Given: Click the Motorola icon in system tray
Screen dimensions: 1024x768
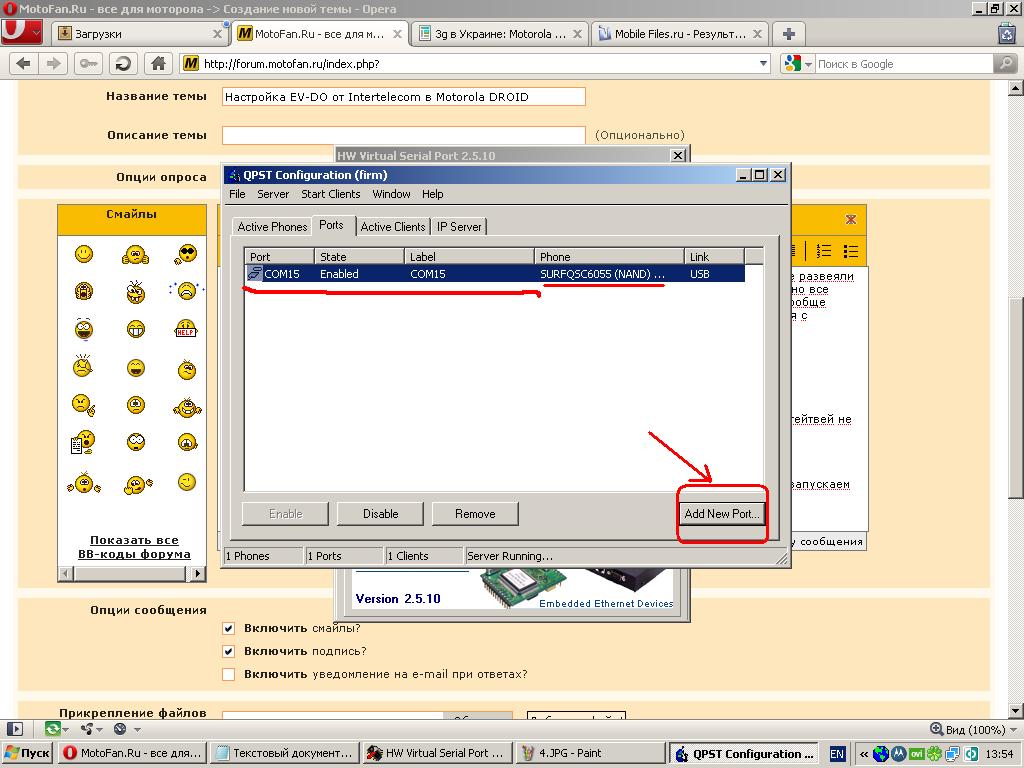Looking at the screenshot, I should click(899, 754).
